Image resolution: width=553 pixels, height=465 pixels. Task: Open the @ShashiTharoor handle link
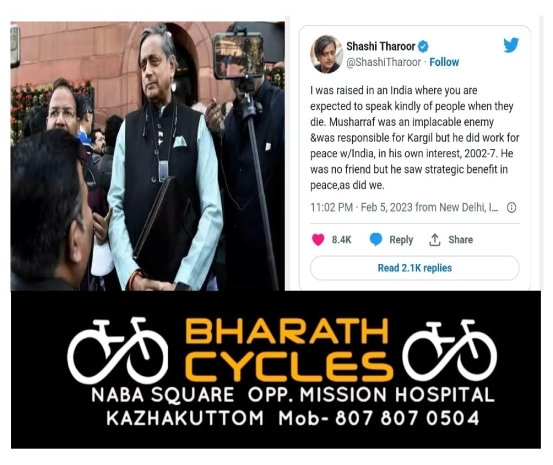[x=384, y=62]
